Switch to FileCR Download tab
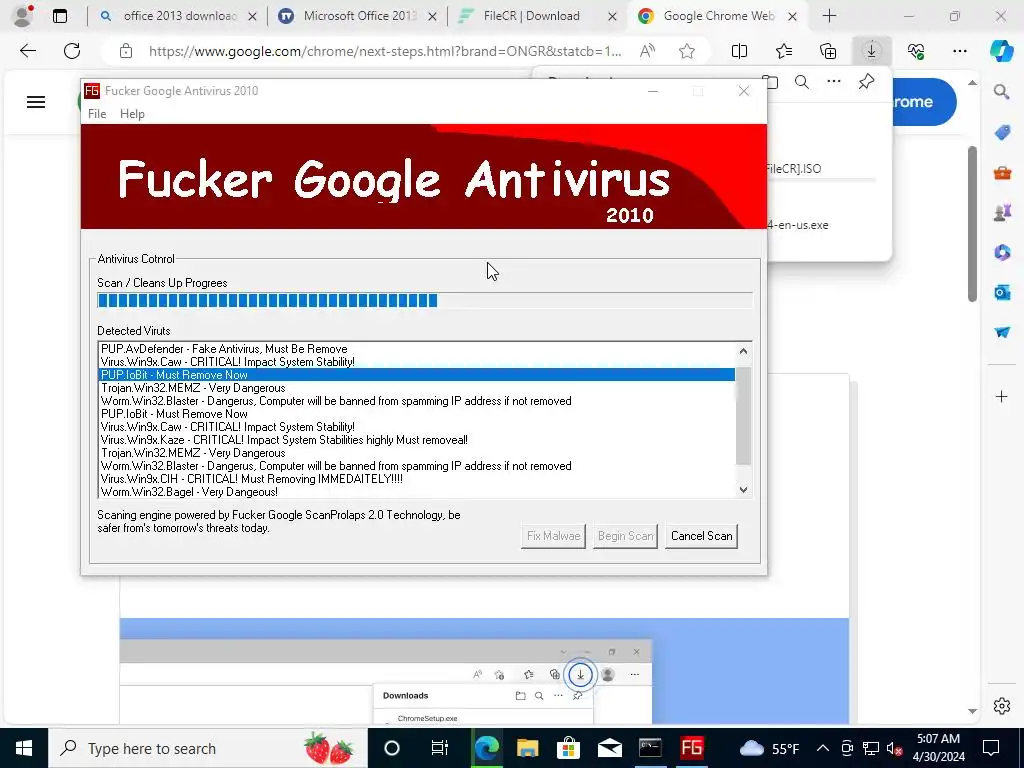Image resolution: width=1024 pixels, height=768 pixels. click(537, 16)
